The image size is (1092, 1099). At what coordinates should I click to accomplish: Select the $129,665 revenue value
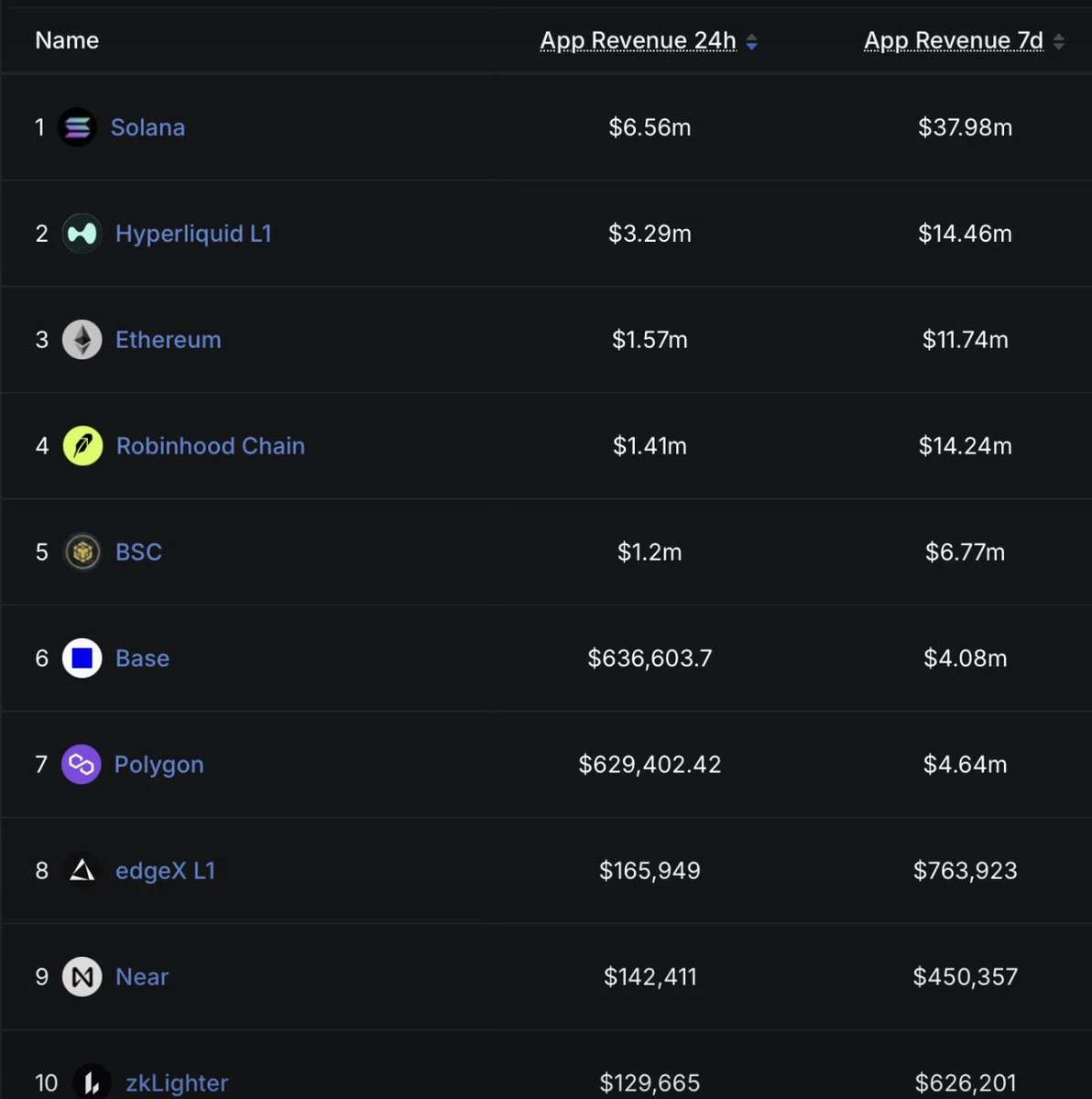point(650,1083)
